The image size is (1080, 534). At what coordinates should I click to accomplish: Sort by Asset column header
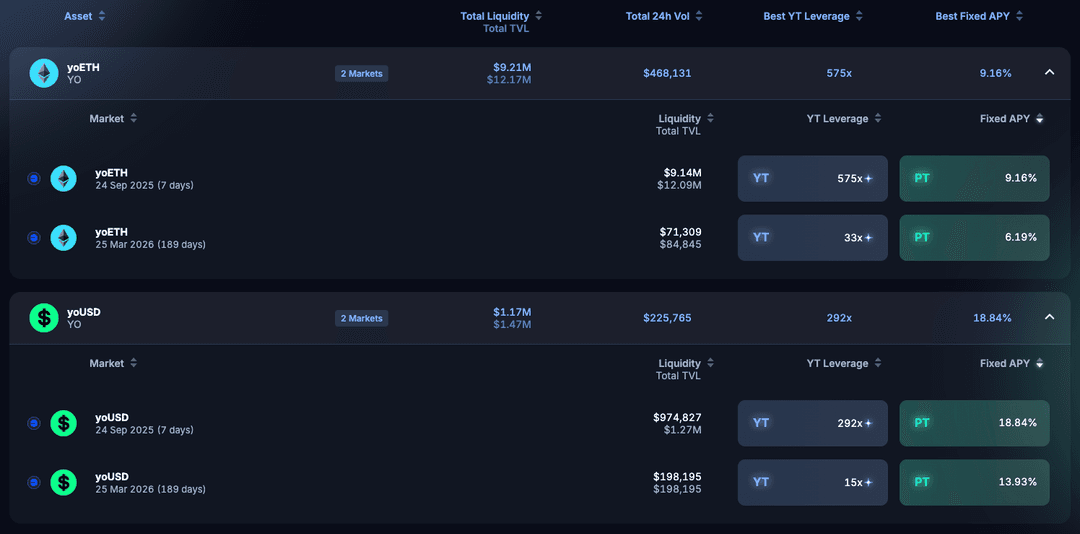point(84,16)
